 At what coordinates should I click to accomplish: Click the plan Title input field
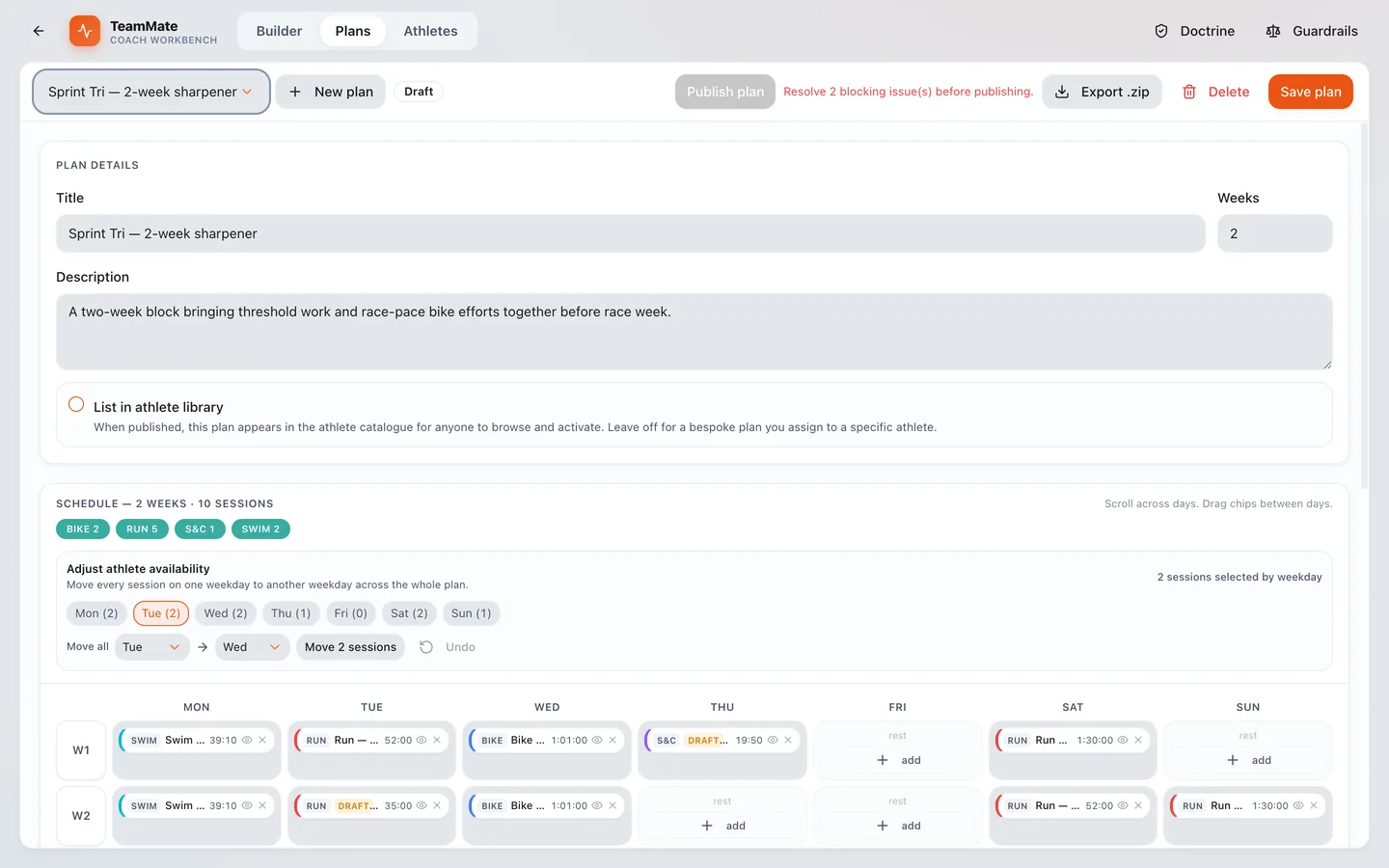(x=631, y=233)
